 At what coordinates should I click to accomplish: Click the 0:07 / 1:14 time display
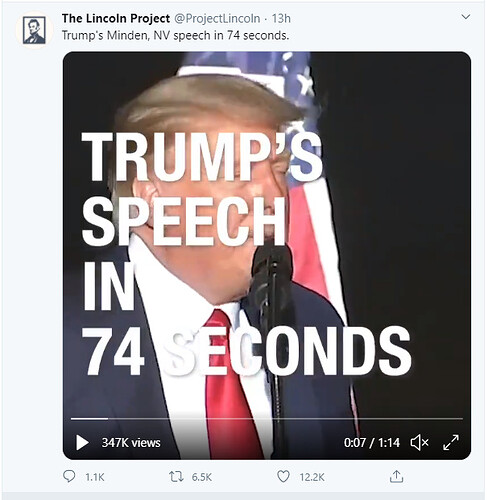pyautogui.click(x=372, y=443)
